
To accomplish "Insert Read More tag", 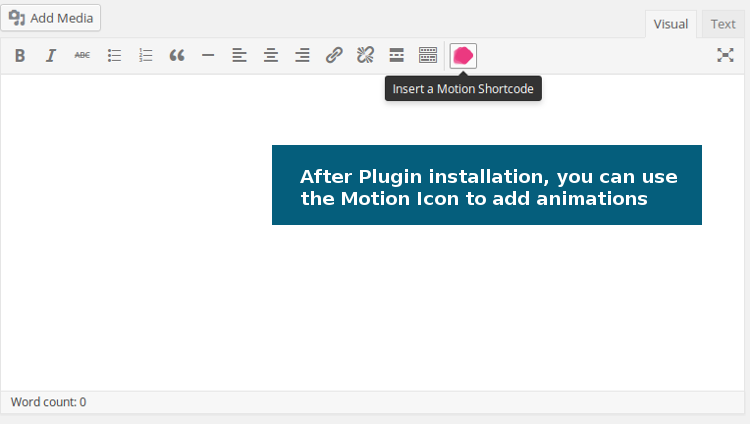I will point(397,56).
